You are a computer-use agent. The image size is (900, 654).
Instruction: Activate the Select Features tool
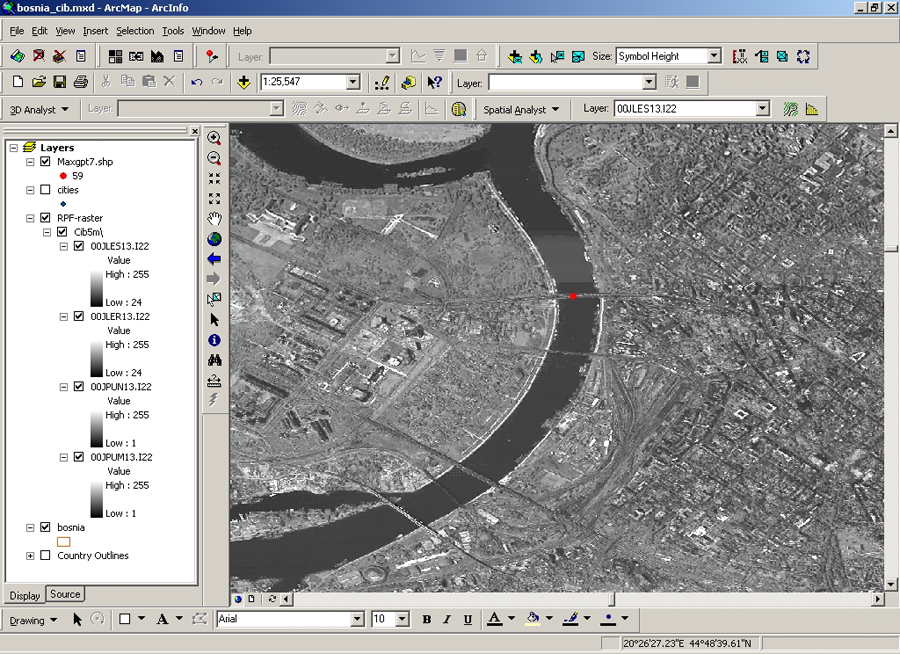tap(214, 298)
